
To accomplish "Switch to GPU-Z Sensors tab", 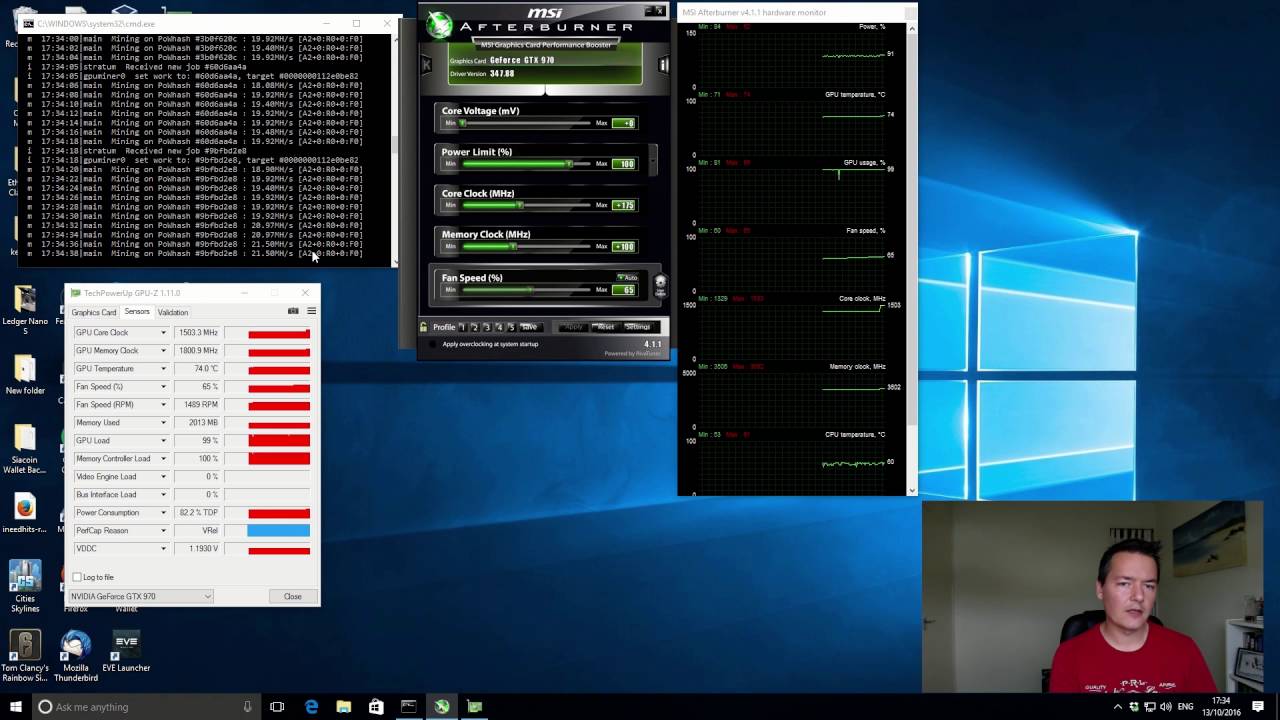I will pos(137,312).
